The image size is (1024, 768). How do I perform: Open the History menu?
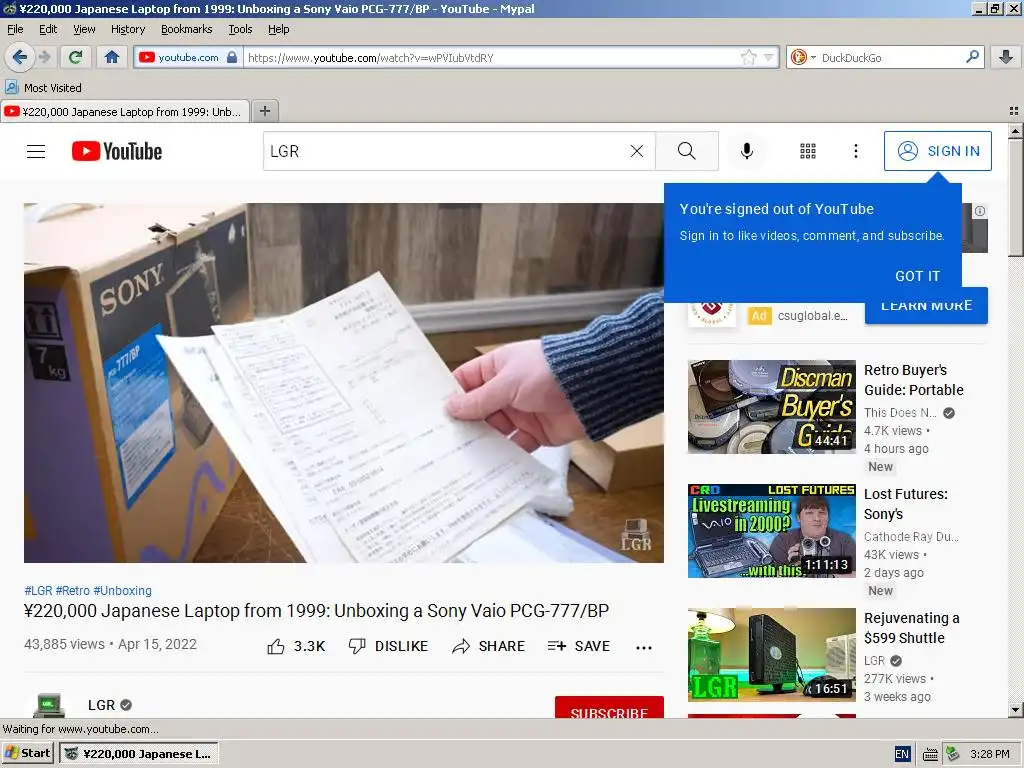tap(128, 29)
